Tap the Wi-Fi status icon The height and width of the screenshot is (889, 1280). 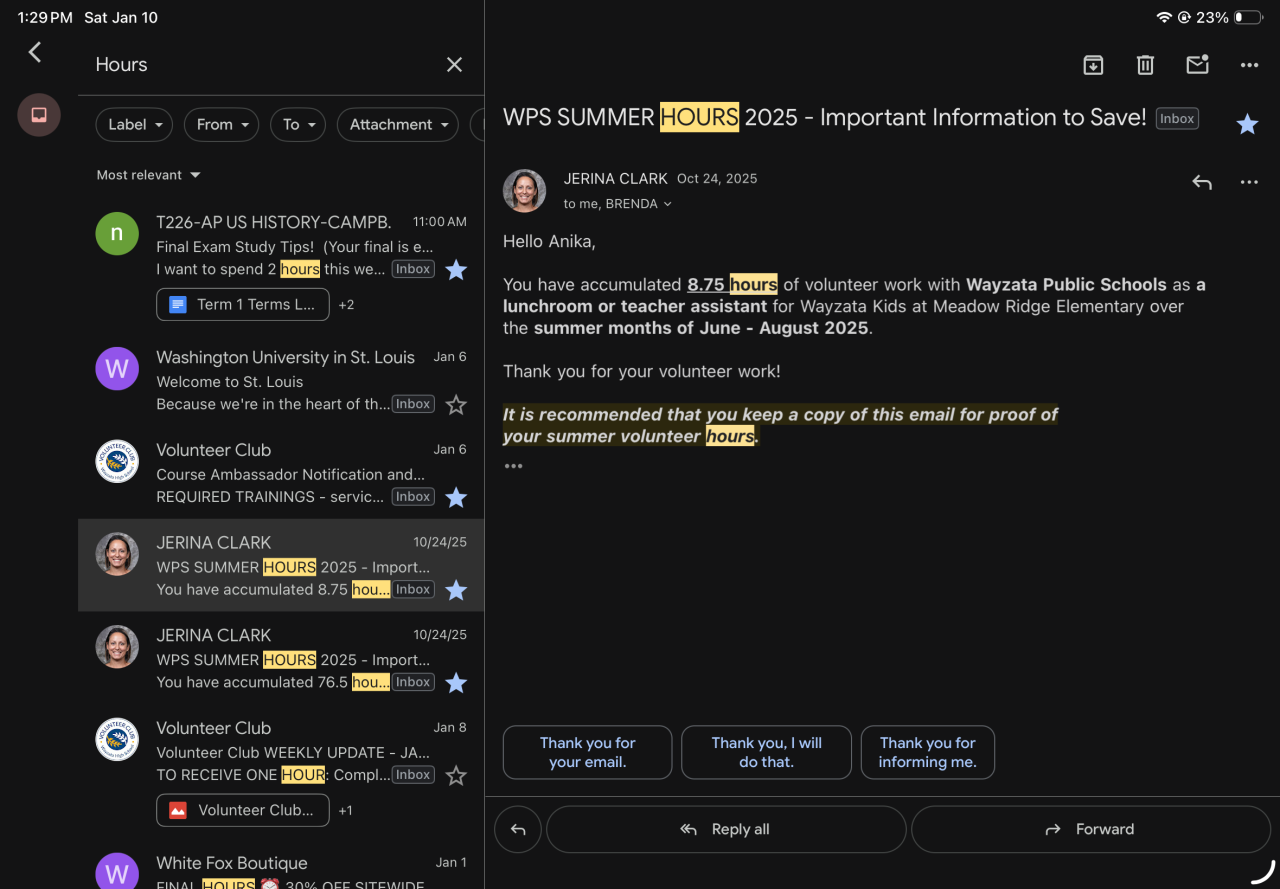tap(1164, 17)
